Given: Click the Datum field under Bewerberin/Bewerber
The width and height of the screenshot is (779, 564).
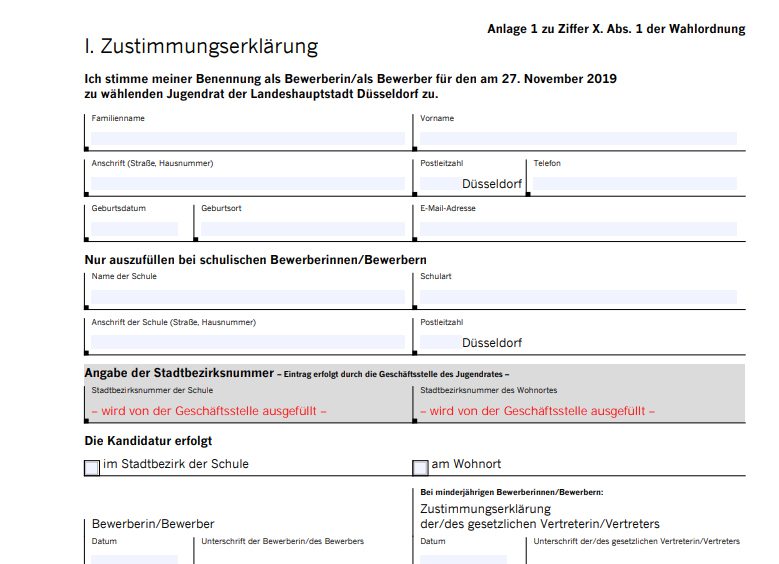Looking at the screenshot, I should point(134,558).
